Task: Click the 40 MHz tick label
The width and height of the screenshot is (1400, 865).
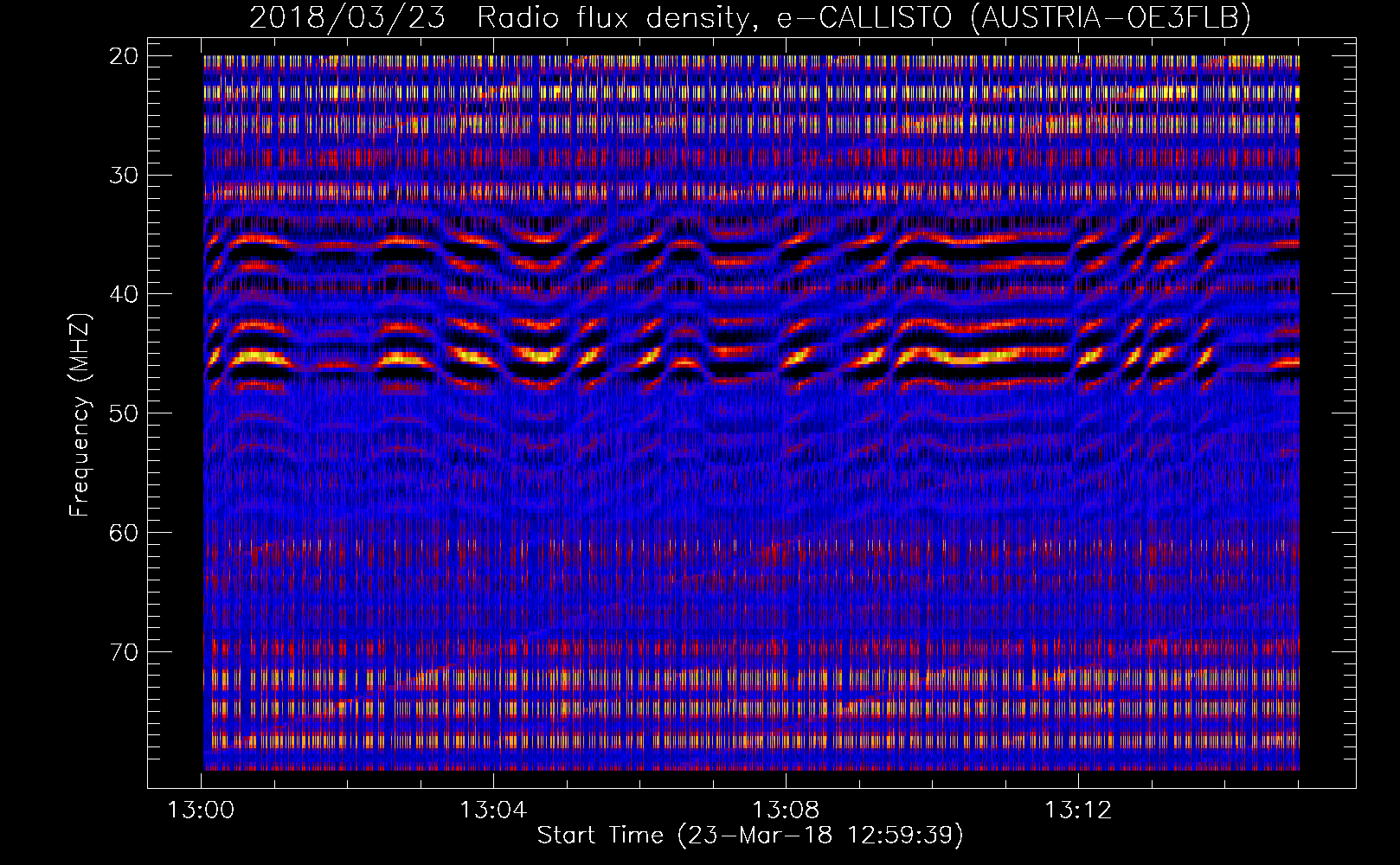Action: coord(124,294)
